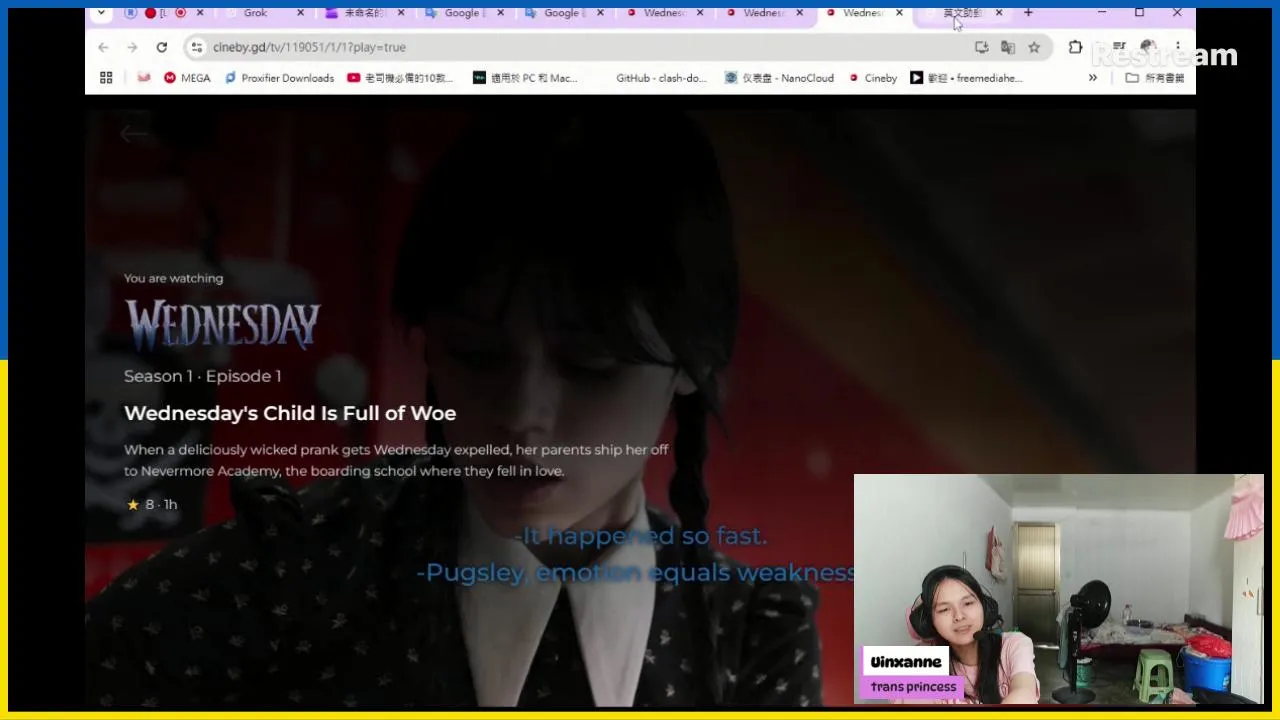Click the star rating 8 · 1h

point(151,505)
